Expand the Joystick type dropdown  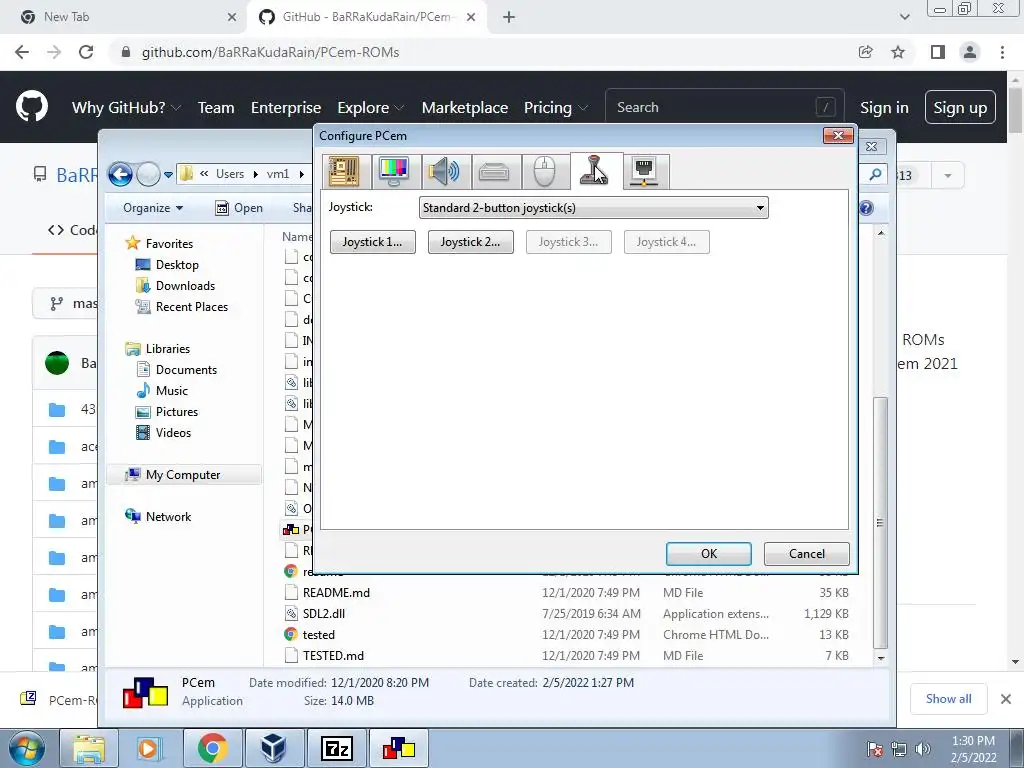pyautogui.click(x=593, y=208)
